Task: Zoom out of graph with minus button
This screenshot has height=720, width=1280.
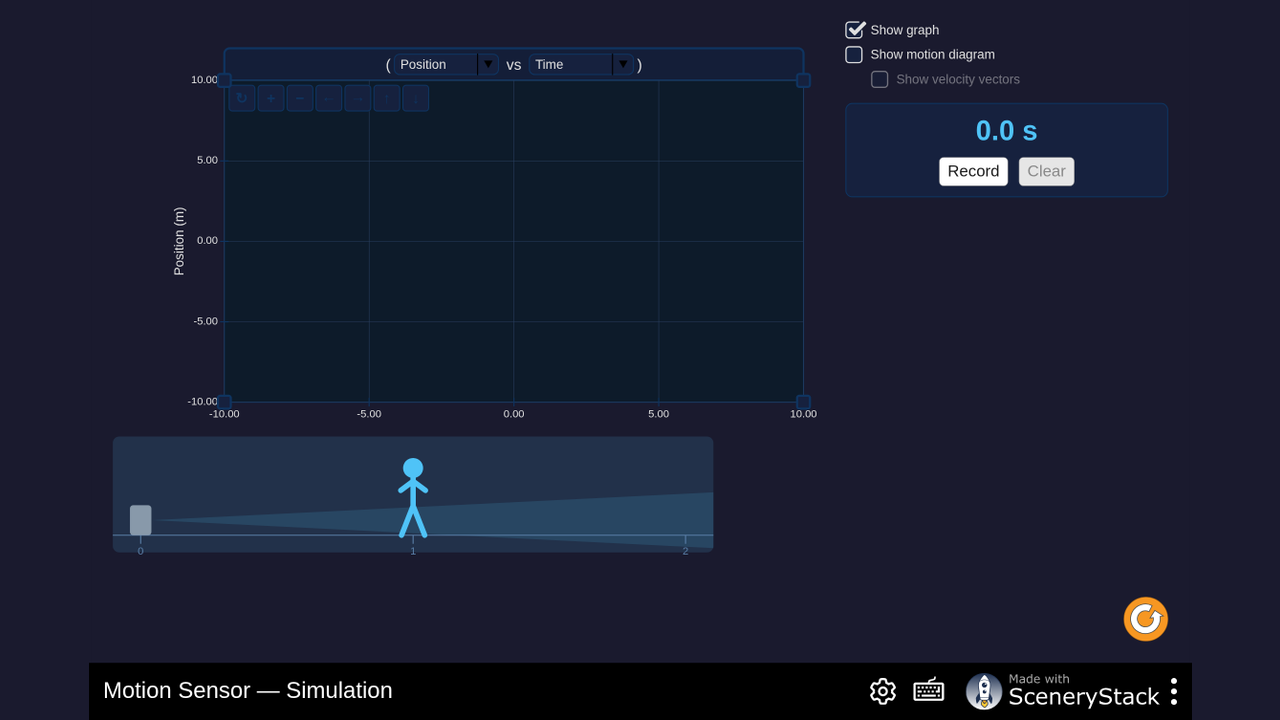Action: pyautogui.click(x=300, y=98)
